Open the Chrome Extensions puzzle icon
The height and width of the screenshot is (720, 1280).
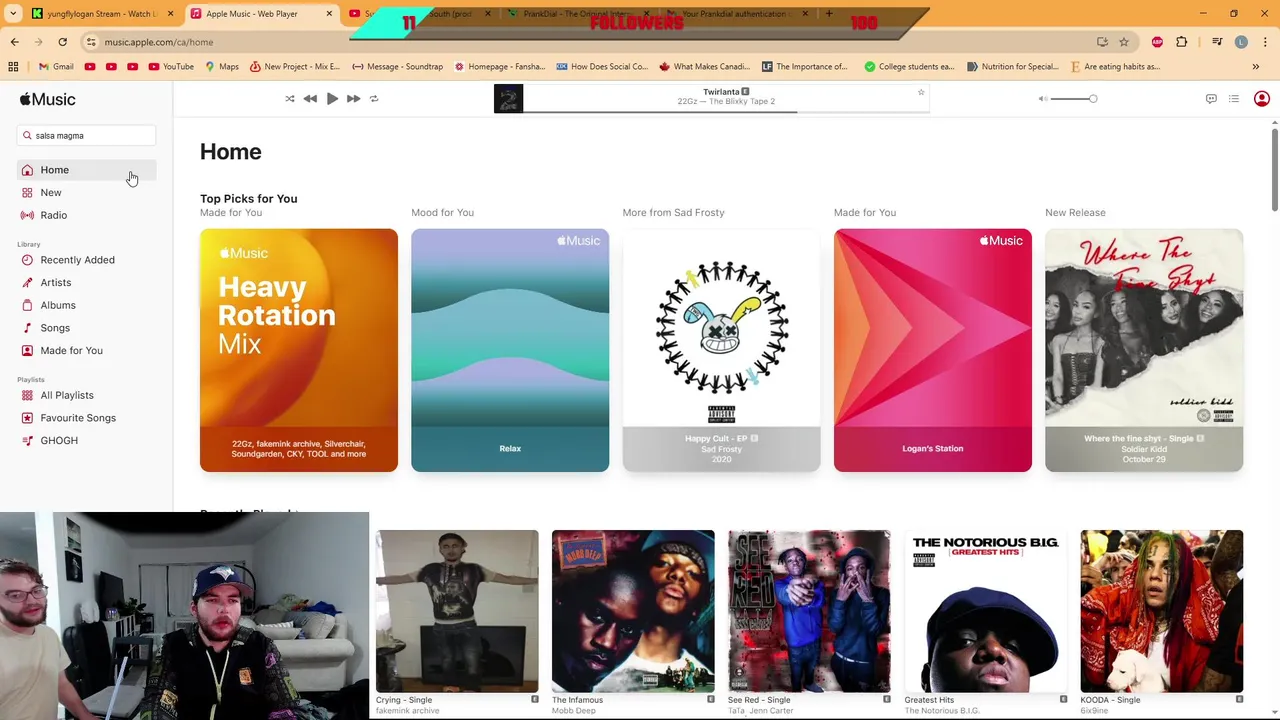point(1182,42)
